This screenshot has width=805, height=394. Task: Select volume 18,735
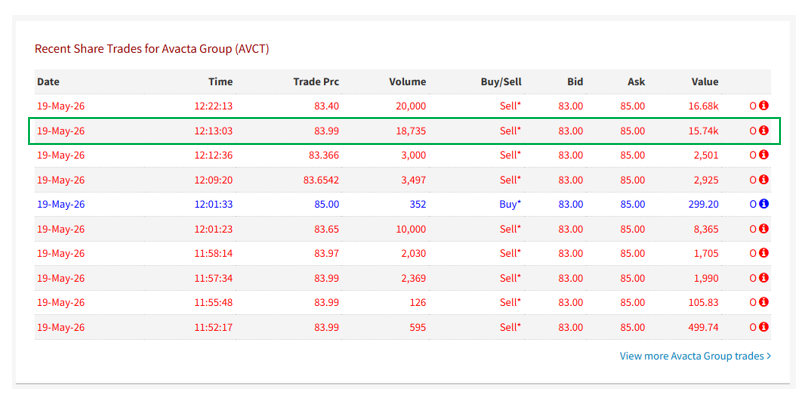(x=411, y=131)
